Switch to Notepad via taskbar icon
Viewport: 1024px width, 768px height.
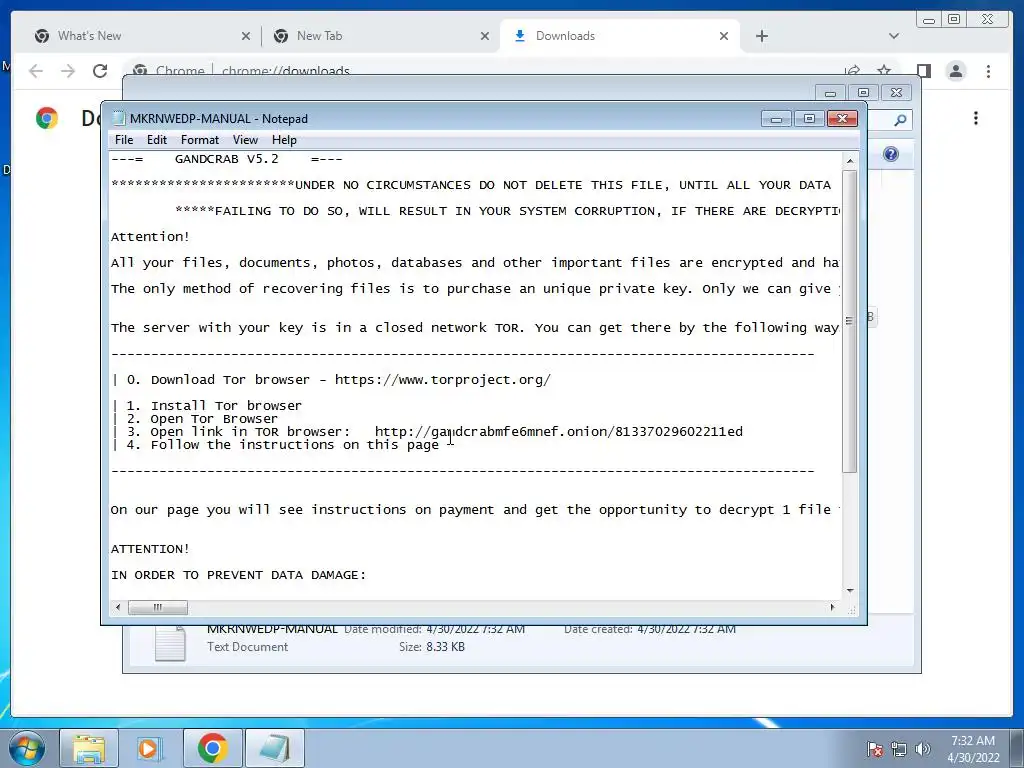(x=275, y=748)
